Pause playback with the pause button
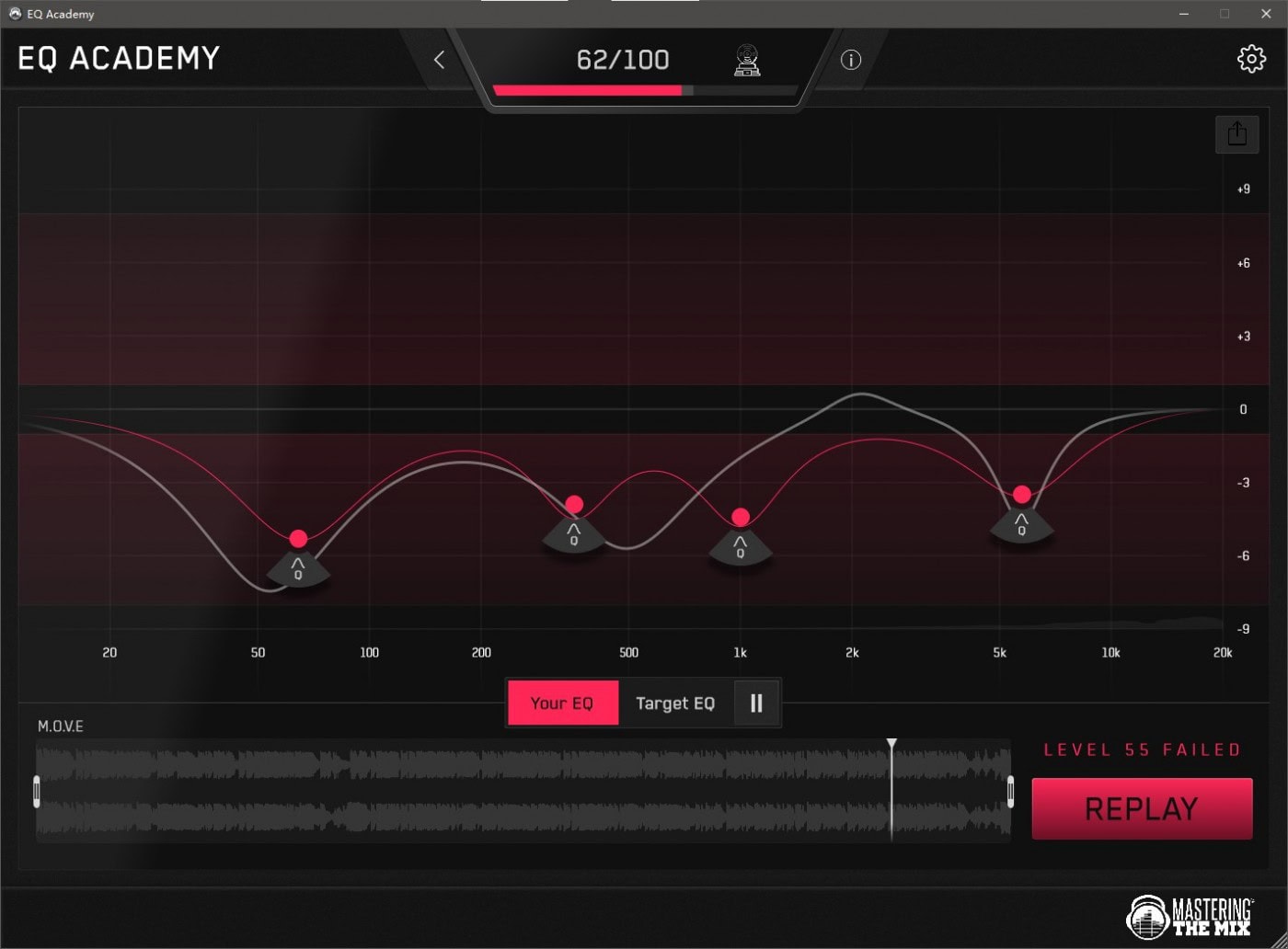This screenshot has height=949, width=1288. pyautogui.click(x=756, y=703)
